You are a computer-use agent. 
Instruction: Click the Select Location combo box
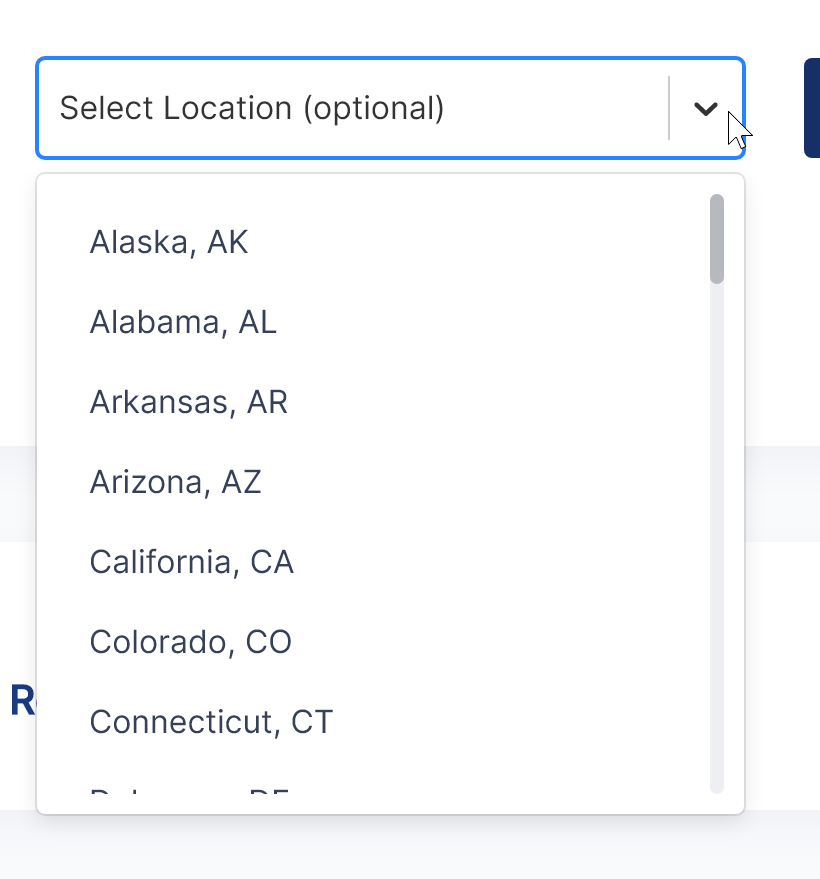tap(350, 108)
